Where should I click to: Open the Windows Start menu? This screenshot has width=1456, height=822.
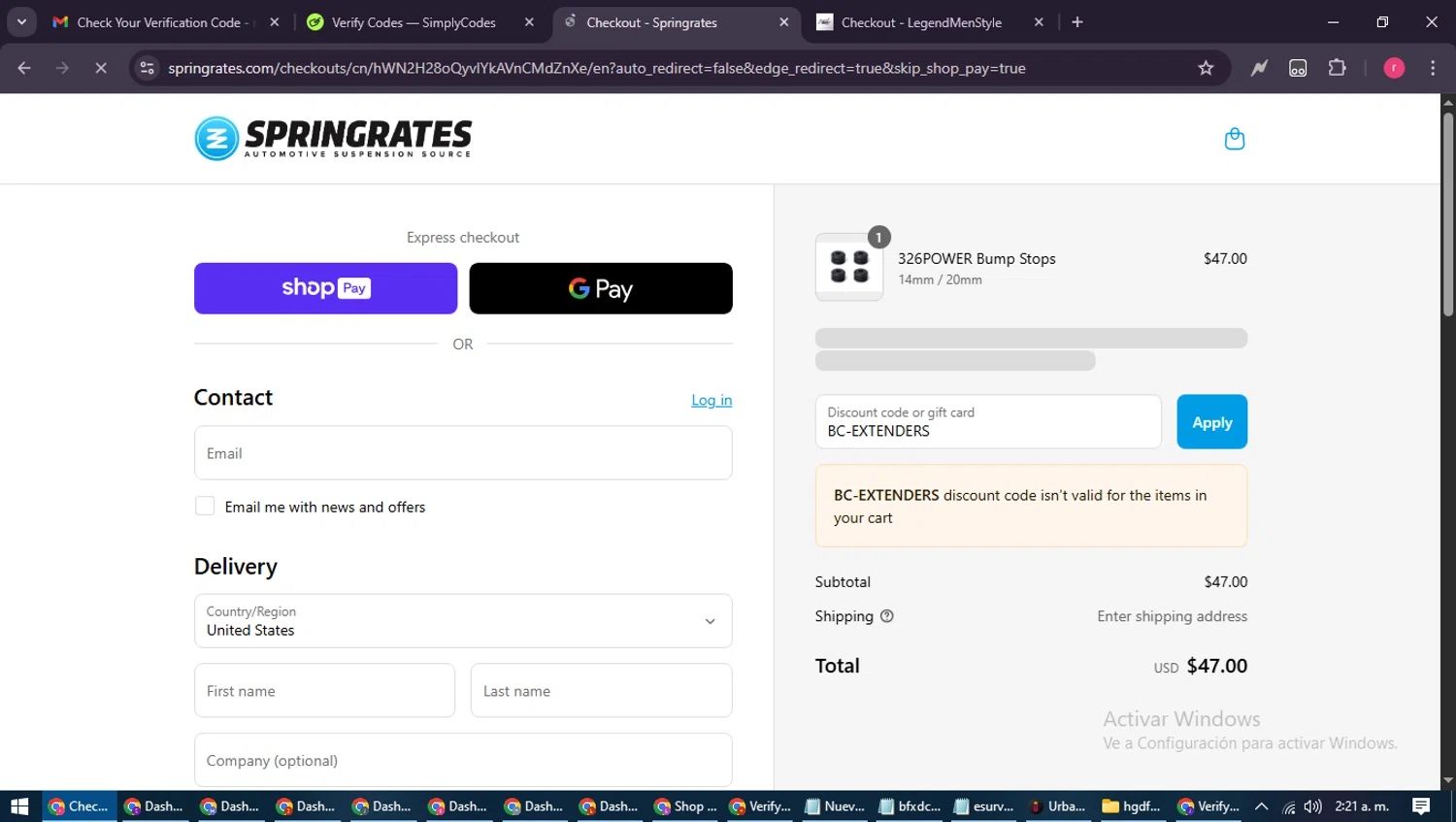point(19,806)
